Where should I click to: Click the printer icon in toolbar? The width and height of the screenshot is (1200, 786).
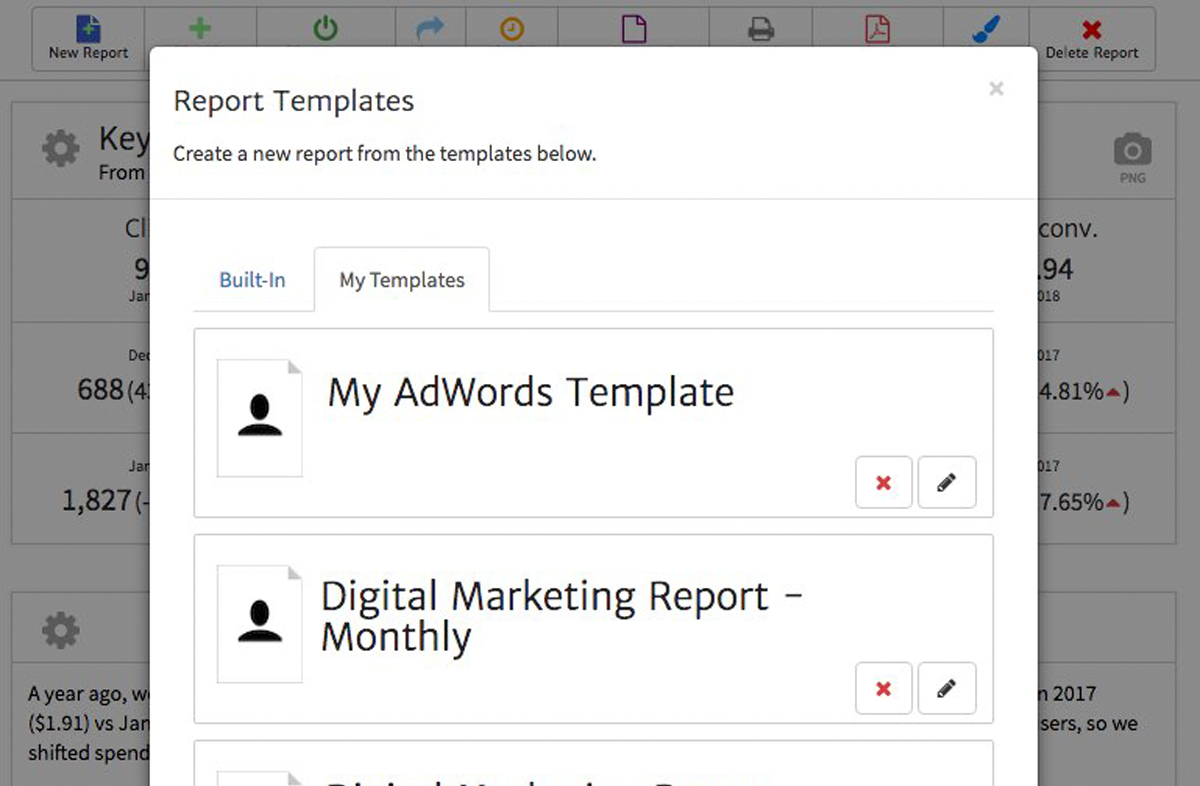click(x=761, y=30)
